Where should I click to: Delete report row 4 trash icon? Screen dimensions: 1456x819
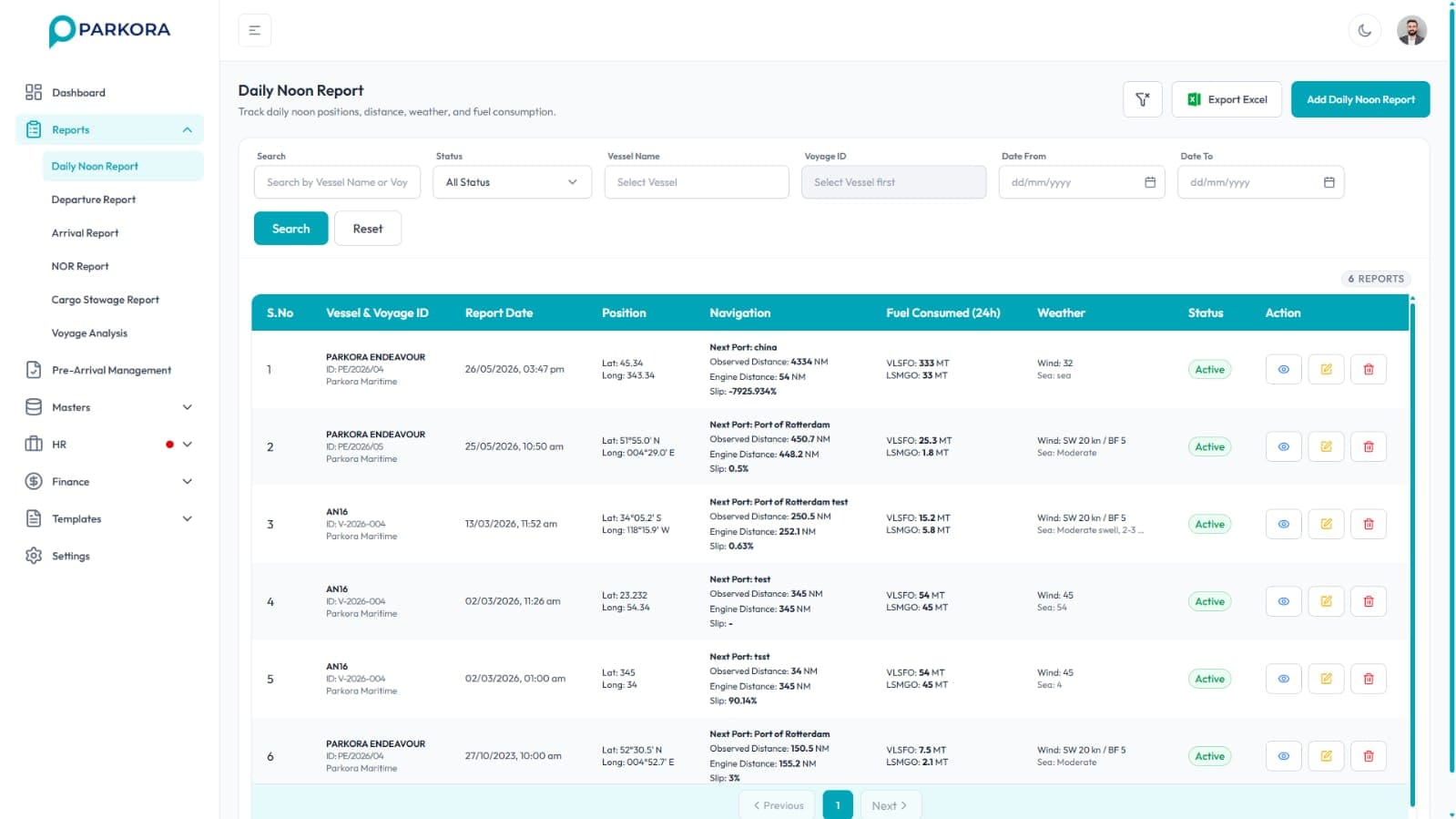coord(1368,601)
